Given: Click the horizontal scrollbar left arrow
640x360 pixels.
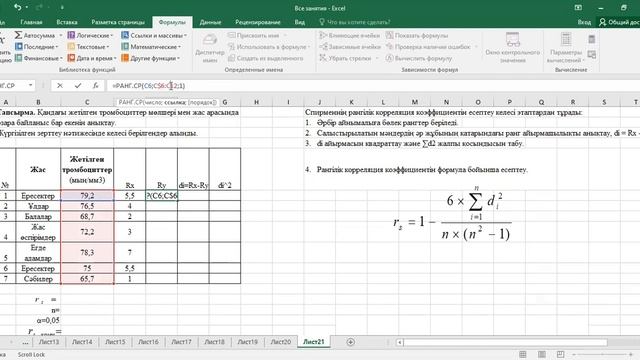Looking at the screenshot, I should [x=400, y=342].
